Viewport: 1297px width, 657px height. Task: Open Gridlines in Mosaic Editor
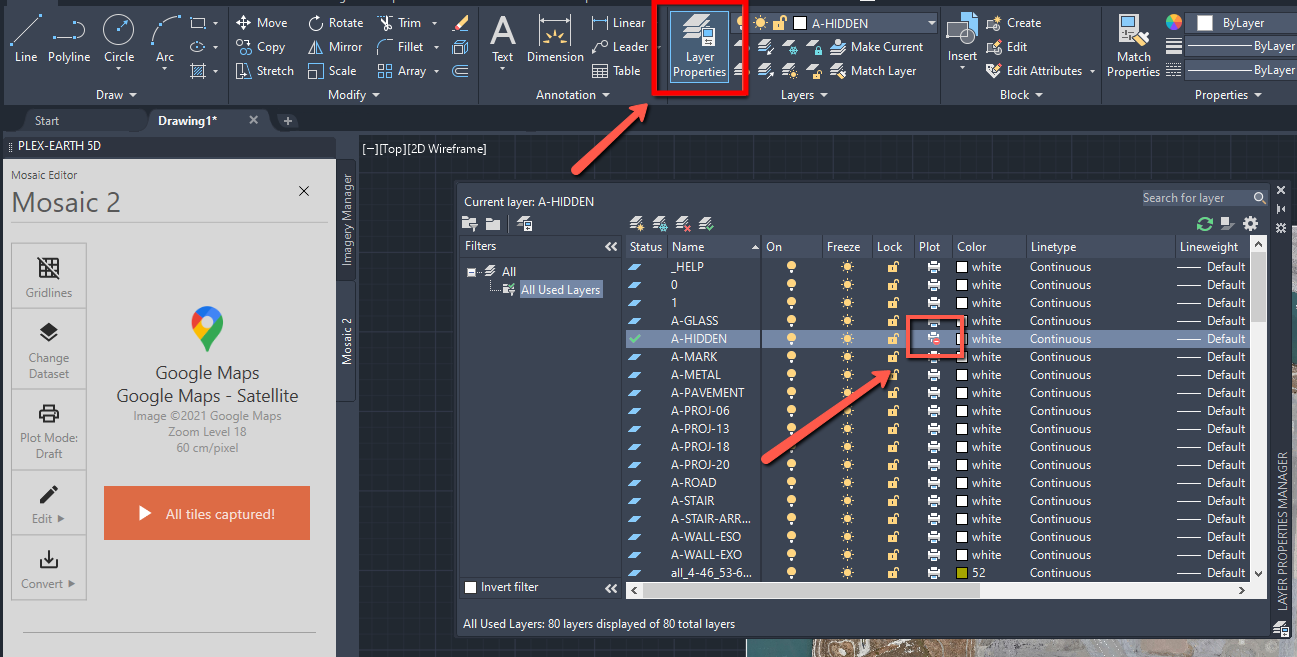tap(49, 277)
